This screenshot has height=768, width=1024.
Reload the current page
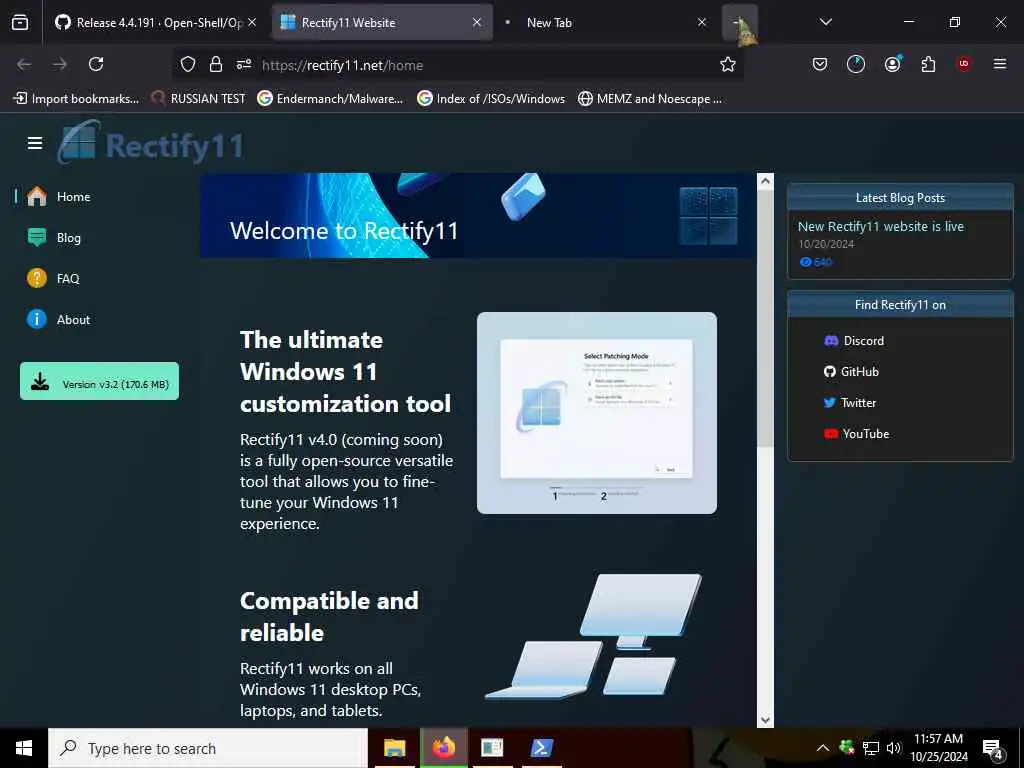point(96,64)
